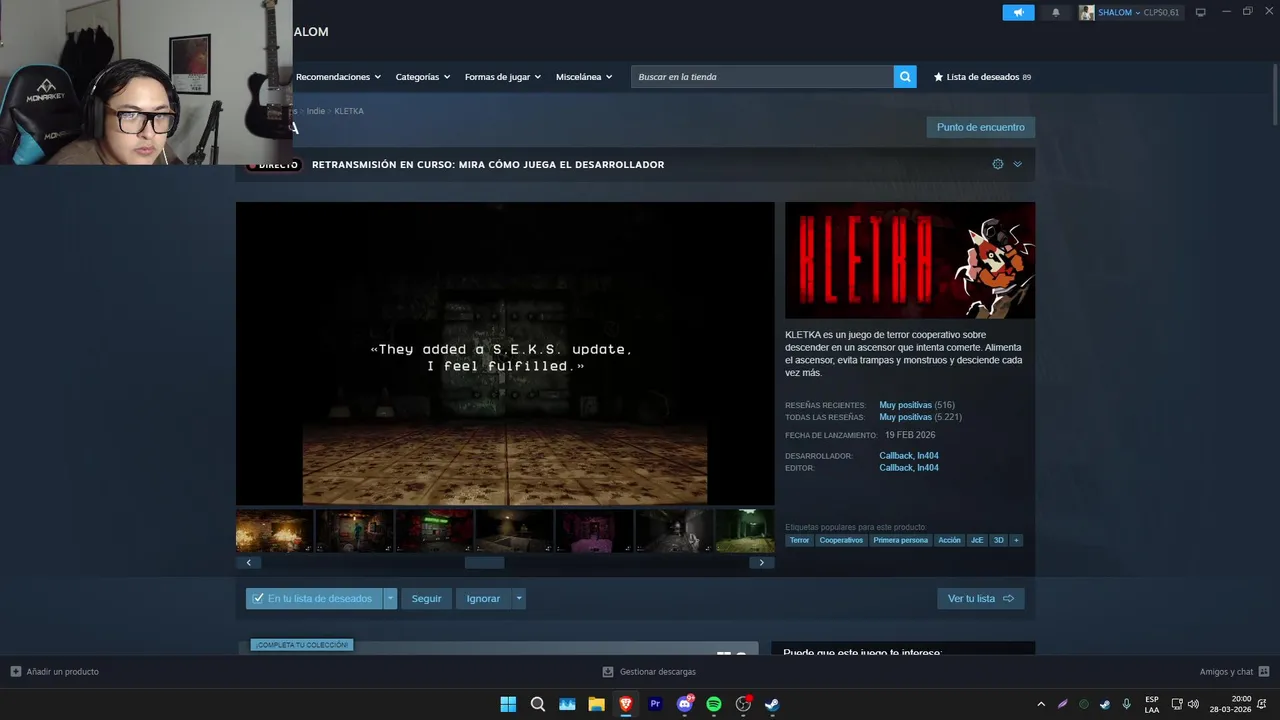The width and height of the screenshot is (1280, 720).
Task: Click the Seguir button
Action: click(x=426, y=599)
